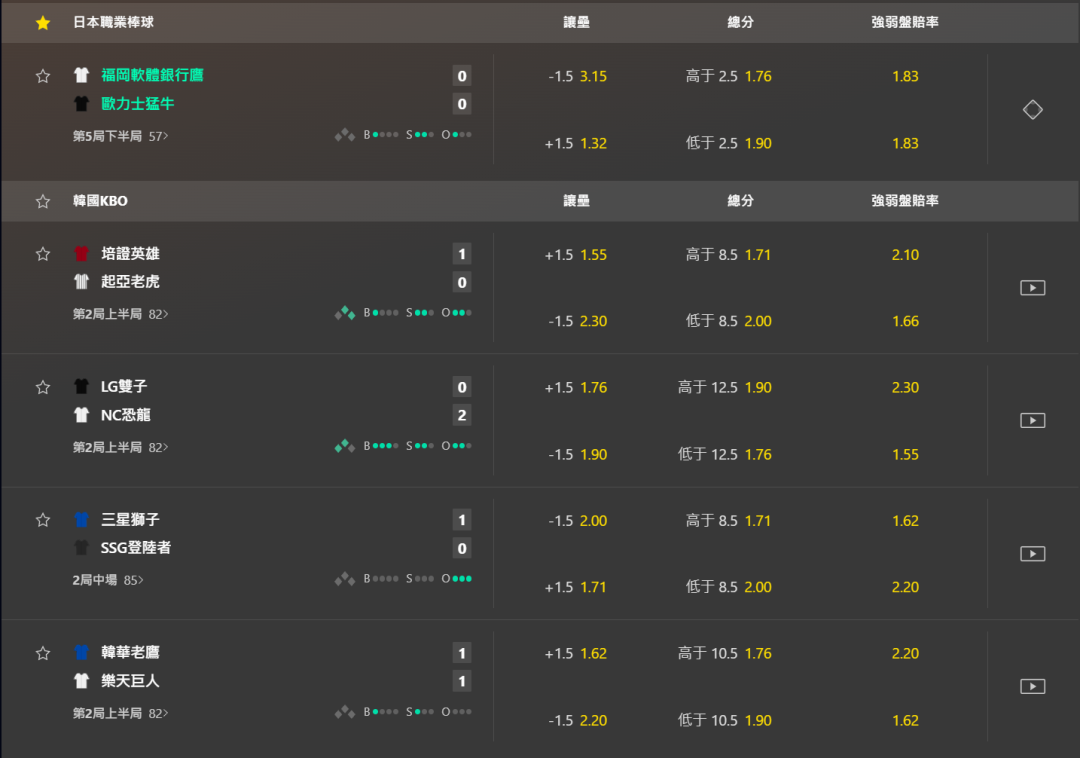This screenshot has width=1080, height=758.
Task: Favorite the 韓國KBO league
Action: [x=42, y=201]
